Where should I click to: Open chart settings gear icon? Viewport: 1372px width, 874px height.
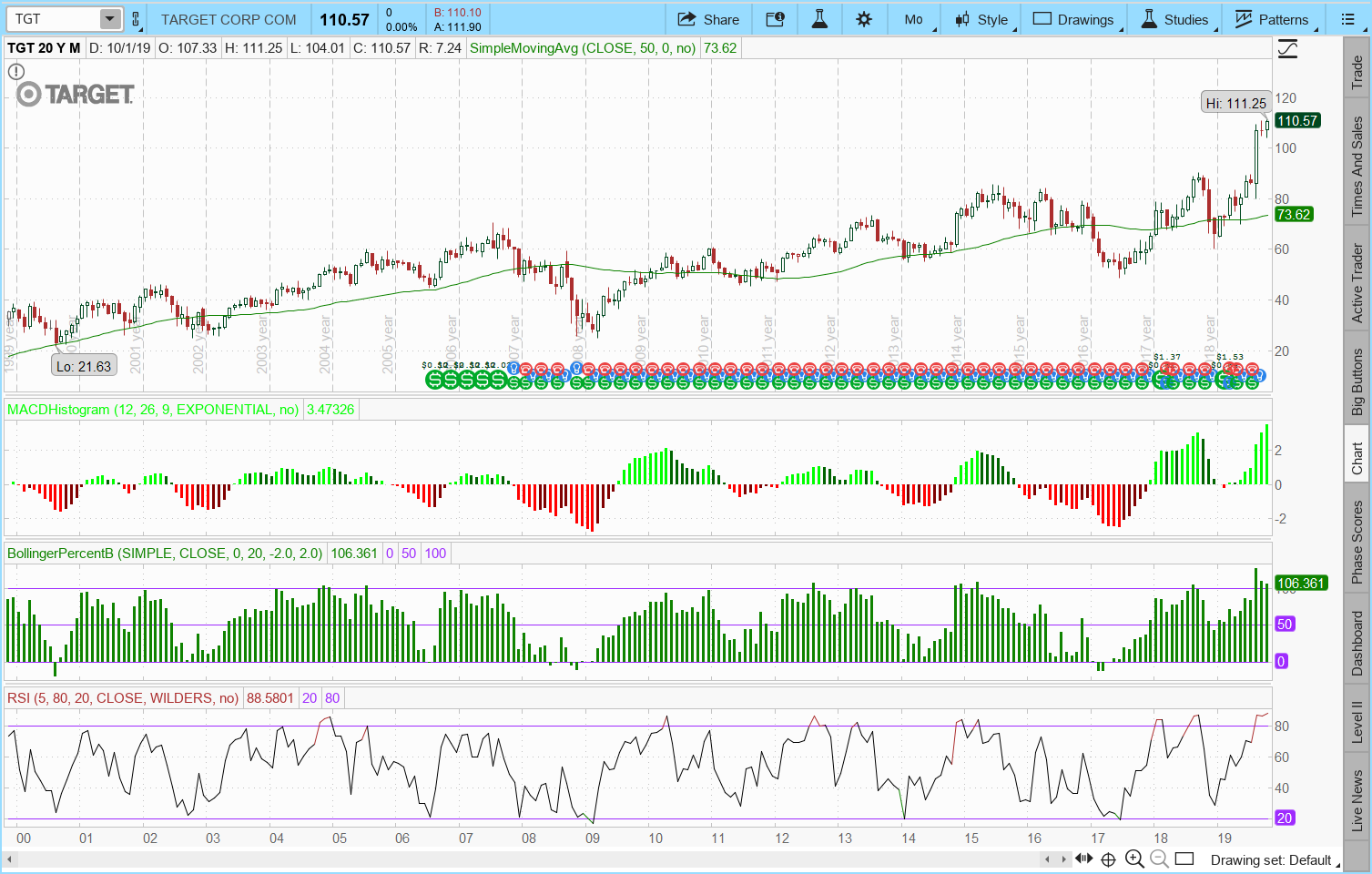pyautogui.click(x=864, y=19)
